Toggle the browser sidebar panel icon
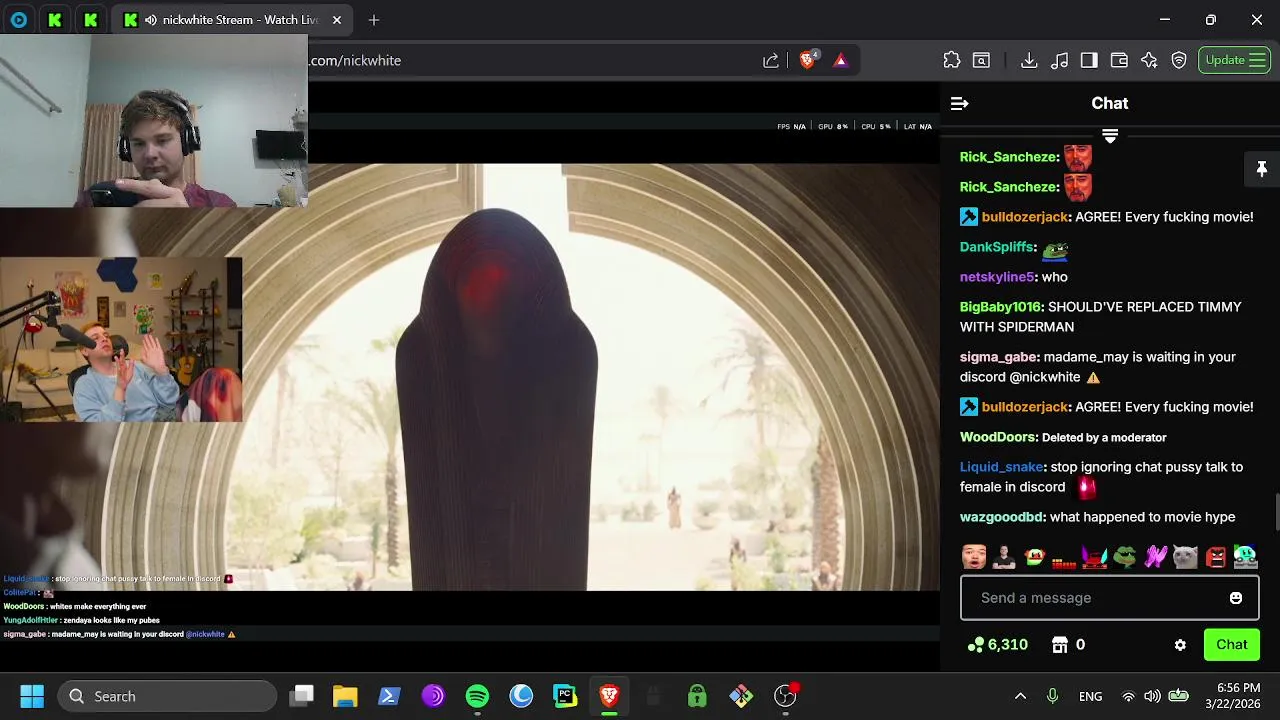This screenshot has width=1280, height=720. pos(1089,60)
